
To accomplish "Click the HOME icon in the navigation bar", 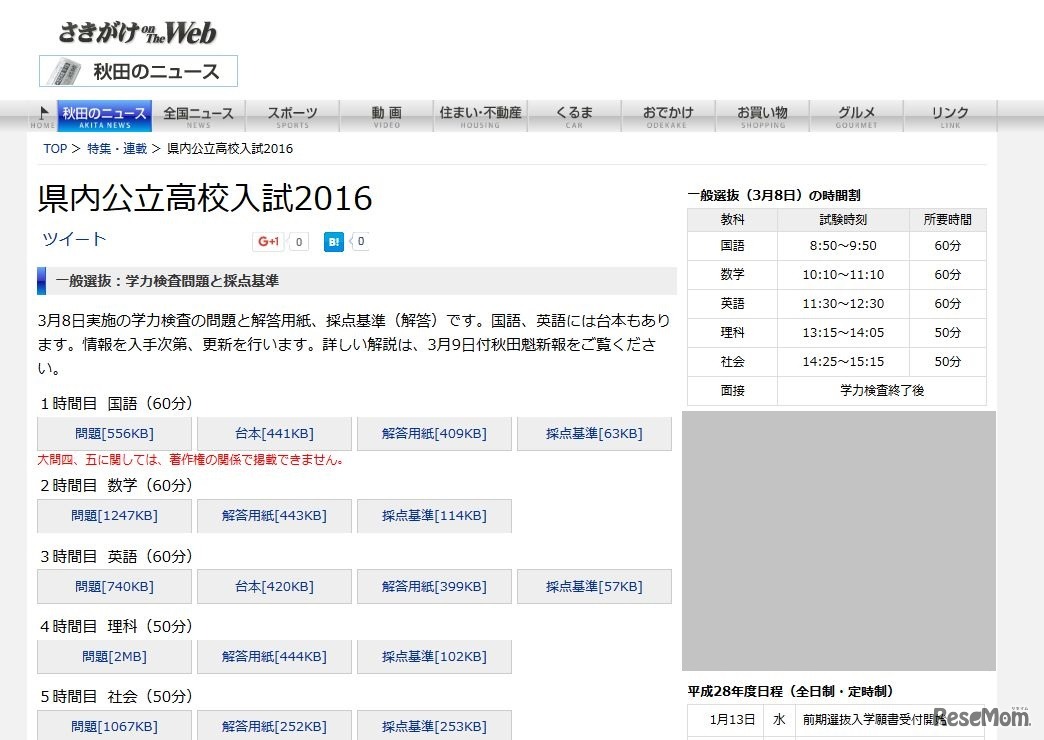I will point(42,113).
